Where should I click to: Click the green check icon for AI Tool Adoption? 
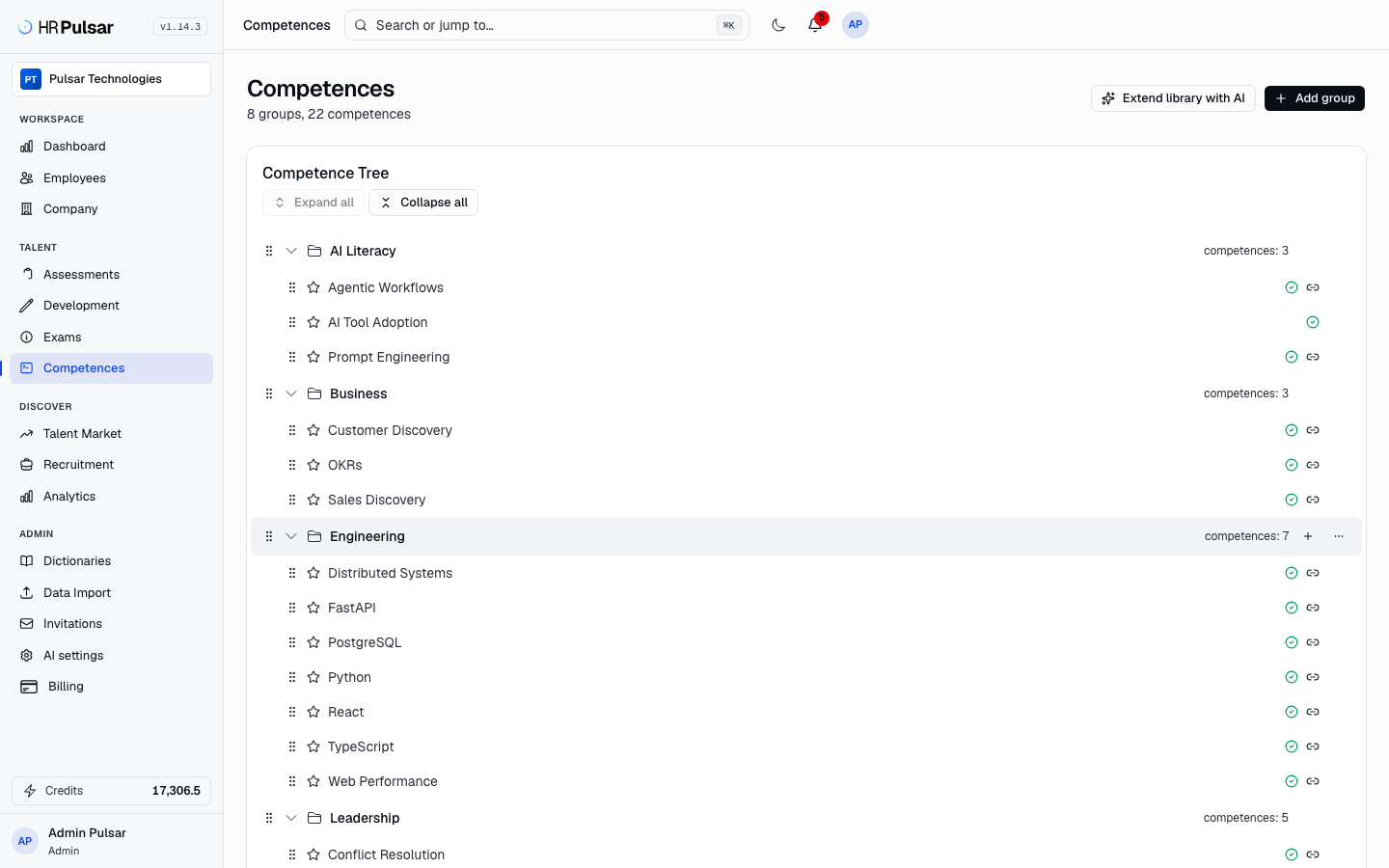click(x=1313, y=322)
